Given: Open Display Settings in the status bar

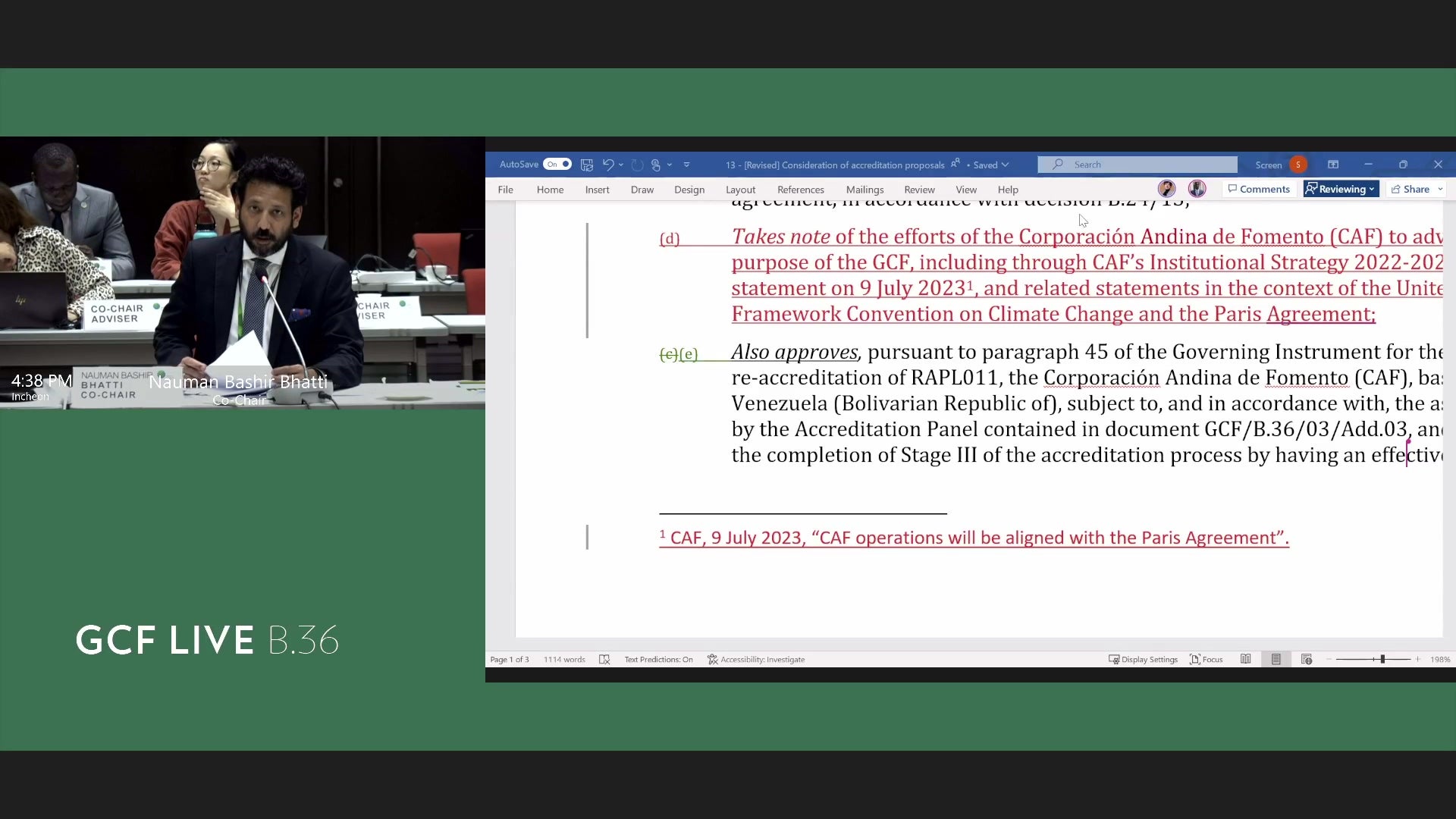Looking at the screenshot, I should click(1143, 660).
